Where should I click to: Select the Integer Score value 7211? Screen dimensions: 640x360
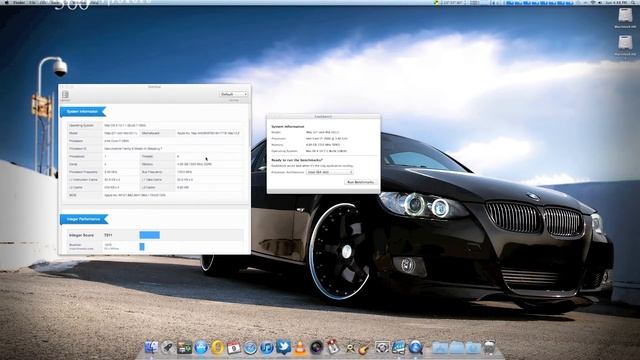[108, 236]
